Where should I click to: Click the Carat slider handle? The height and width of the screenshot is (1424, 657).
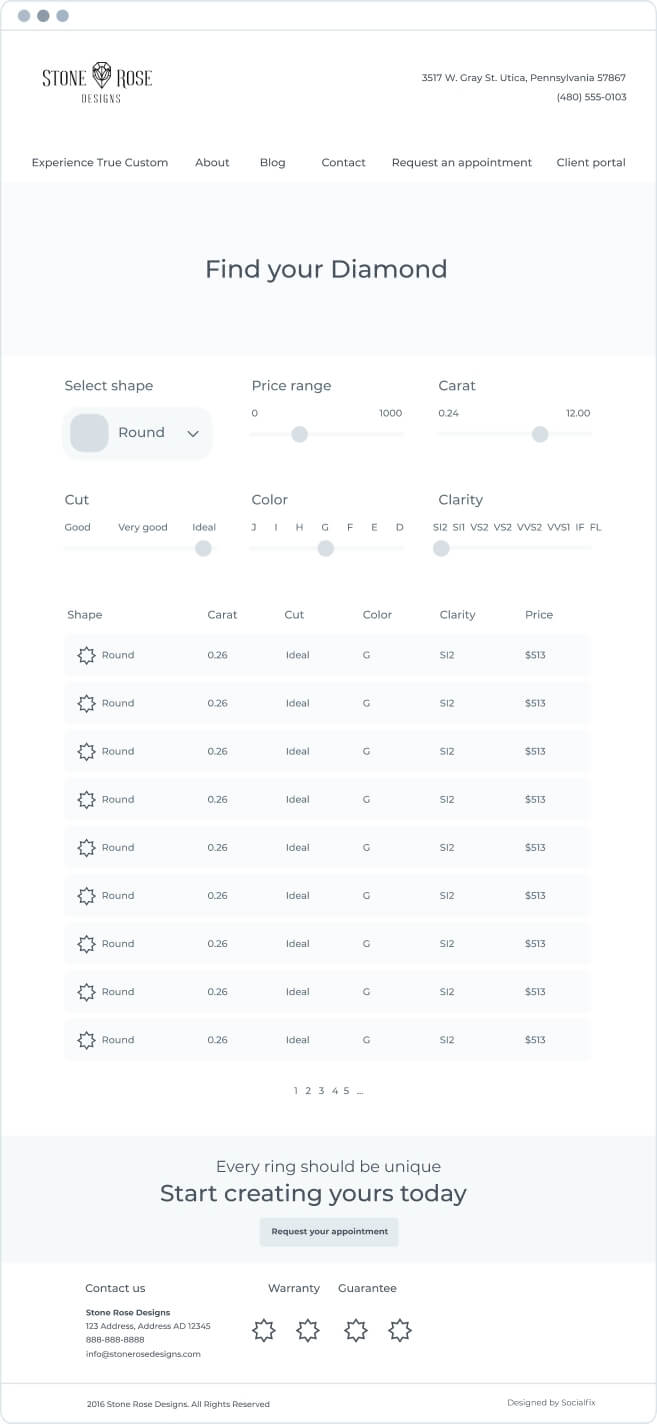pyautogui.click(x=540, y=434)
